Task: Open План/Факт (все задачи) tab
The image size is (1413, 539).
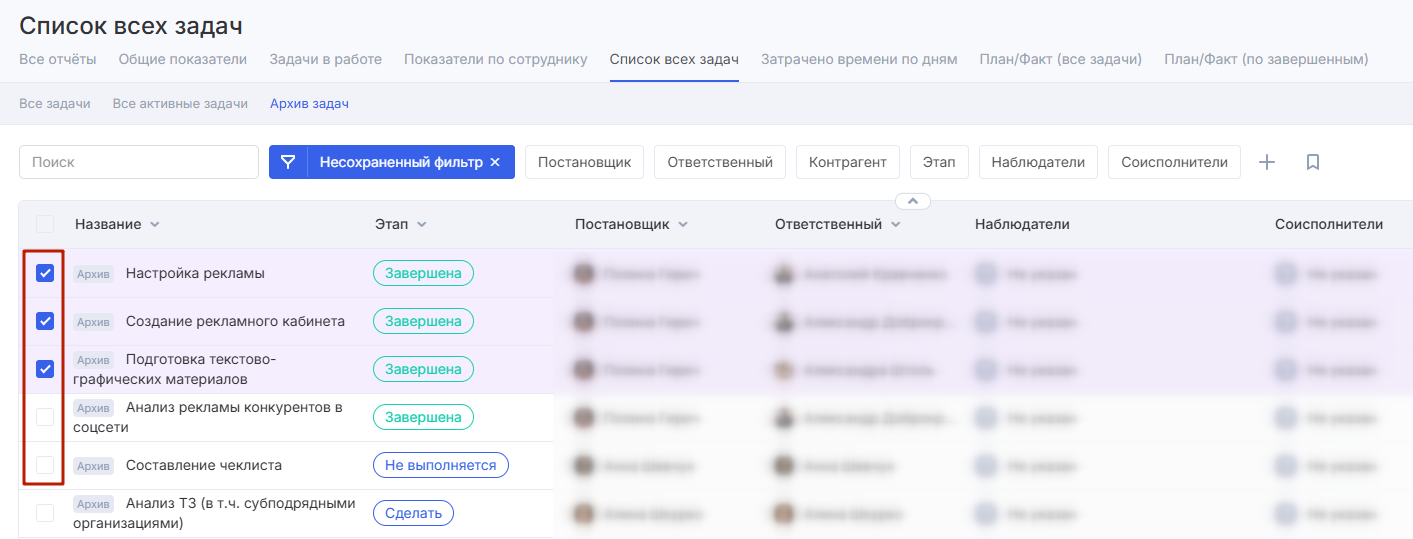Action: tap(1061, 59)
